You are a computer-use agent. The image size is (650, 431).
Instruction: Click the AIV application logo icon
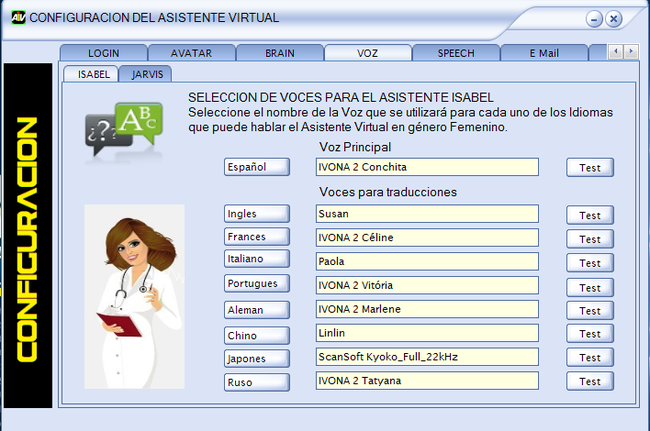(x=18, y=17)
